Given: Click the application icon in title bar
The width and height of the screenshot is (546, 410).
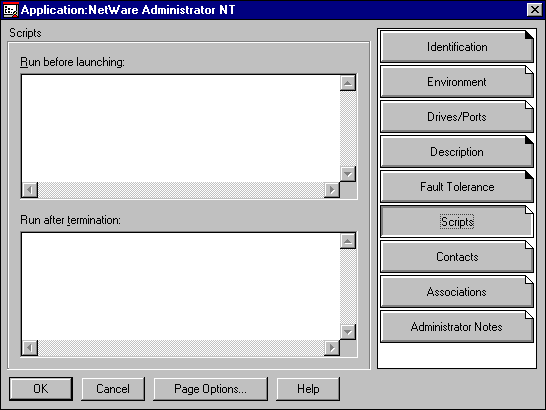Looking at the screenshot, I should (10, 10).
